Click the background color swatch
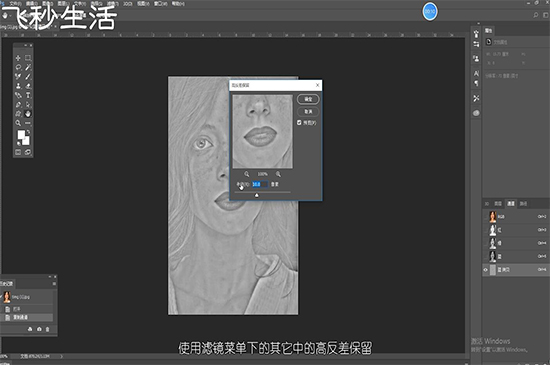Screen dimensions: 550x365 click(26, 140)
